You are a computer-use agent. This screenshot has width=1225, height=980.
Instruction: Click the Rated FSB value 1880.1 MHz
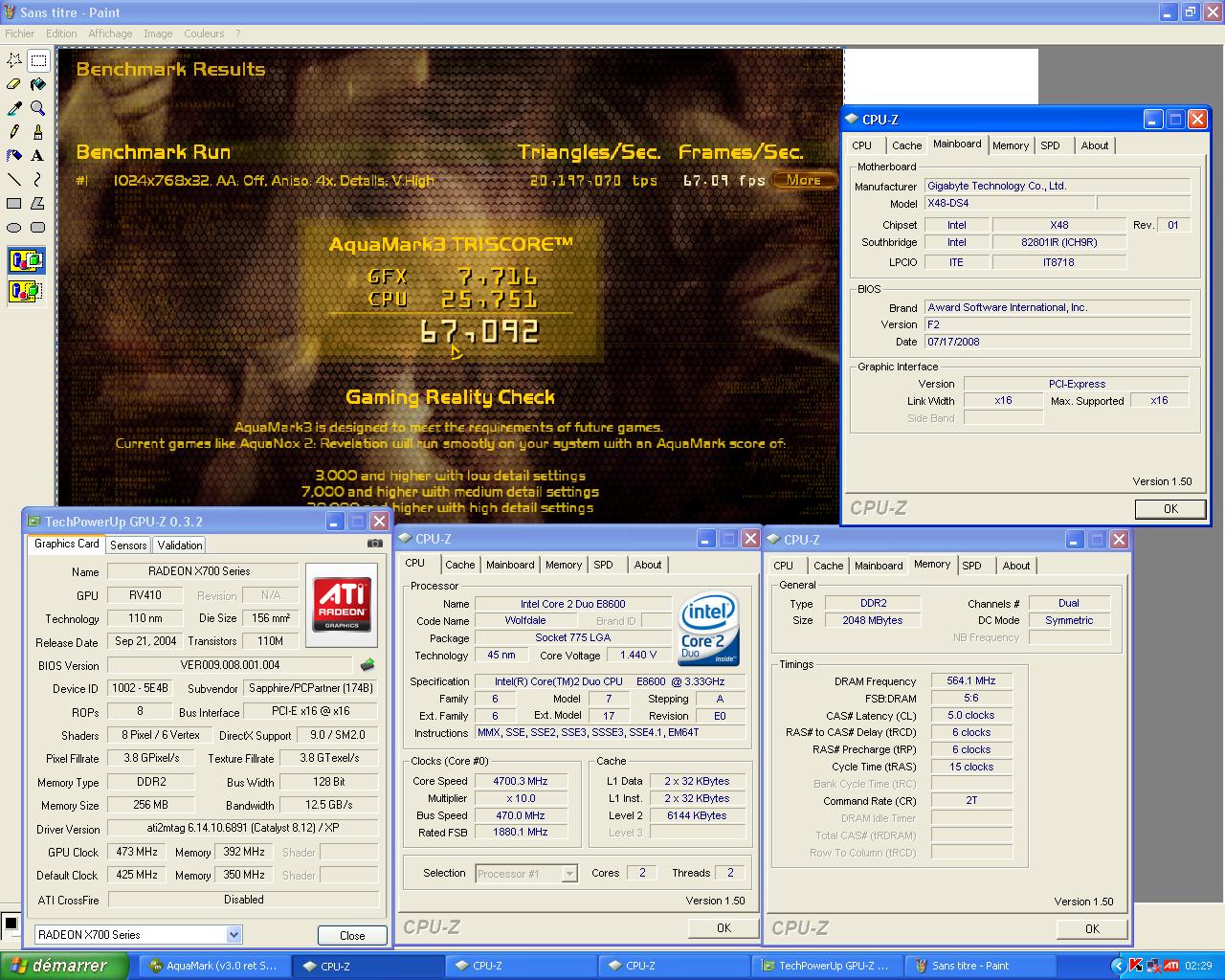(520, 833)
